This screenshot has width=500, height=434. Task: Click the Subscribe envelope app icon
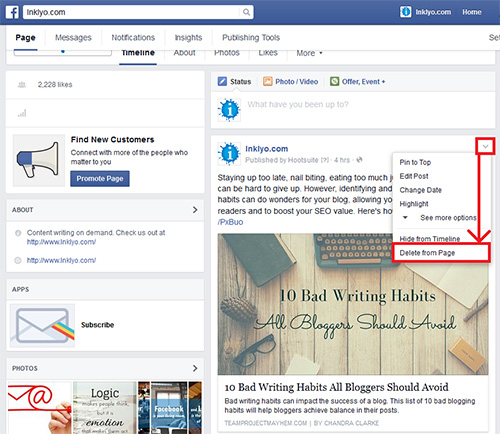[x=42, y=325]
